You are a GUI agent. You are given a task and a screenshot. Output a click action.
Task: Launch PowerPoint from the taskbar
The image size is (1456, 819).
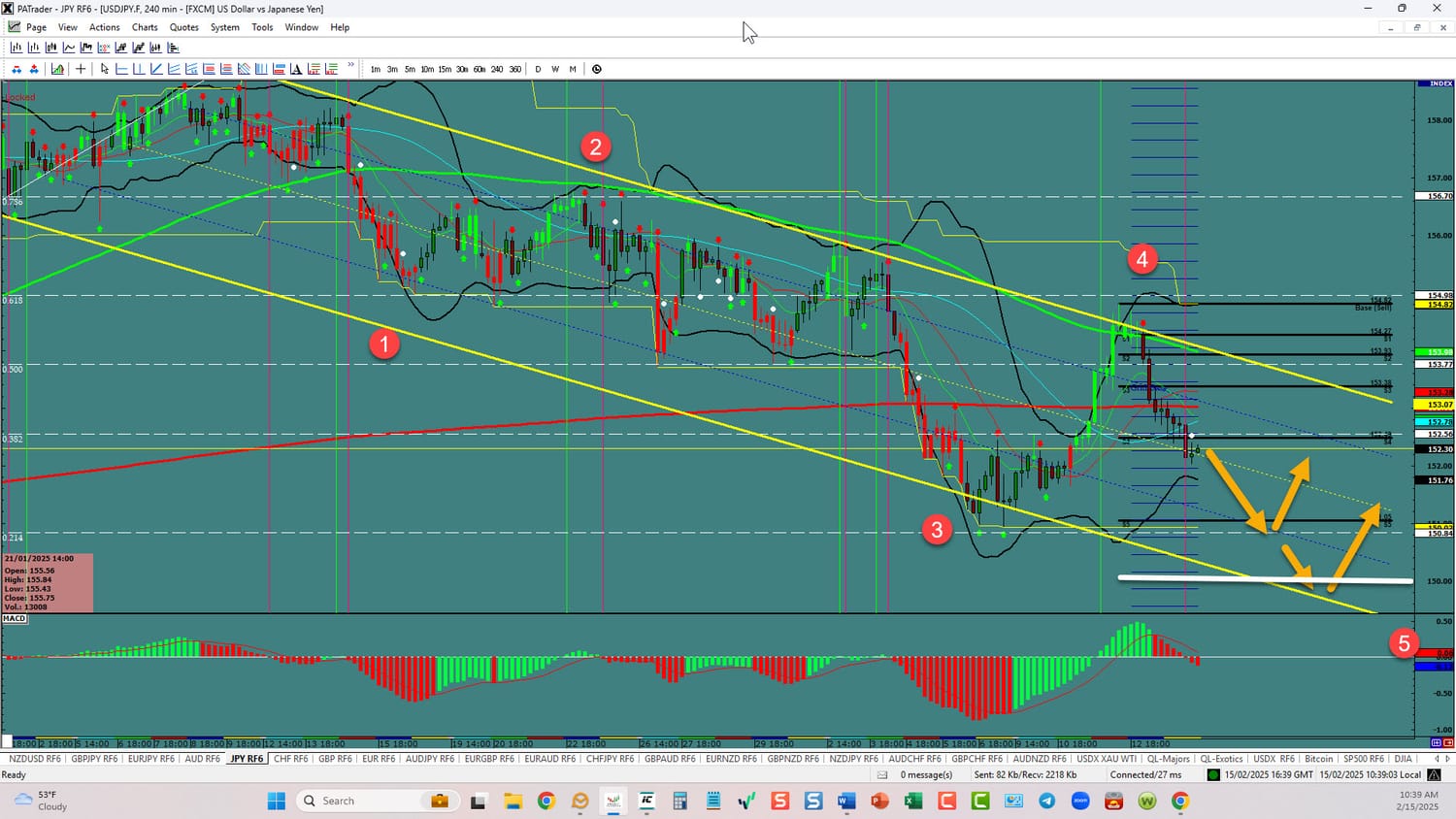(x=880, y=801)
